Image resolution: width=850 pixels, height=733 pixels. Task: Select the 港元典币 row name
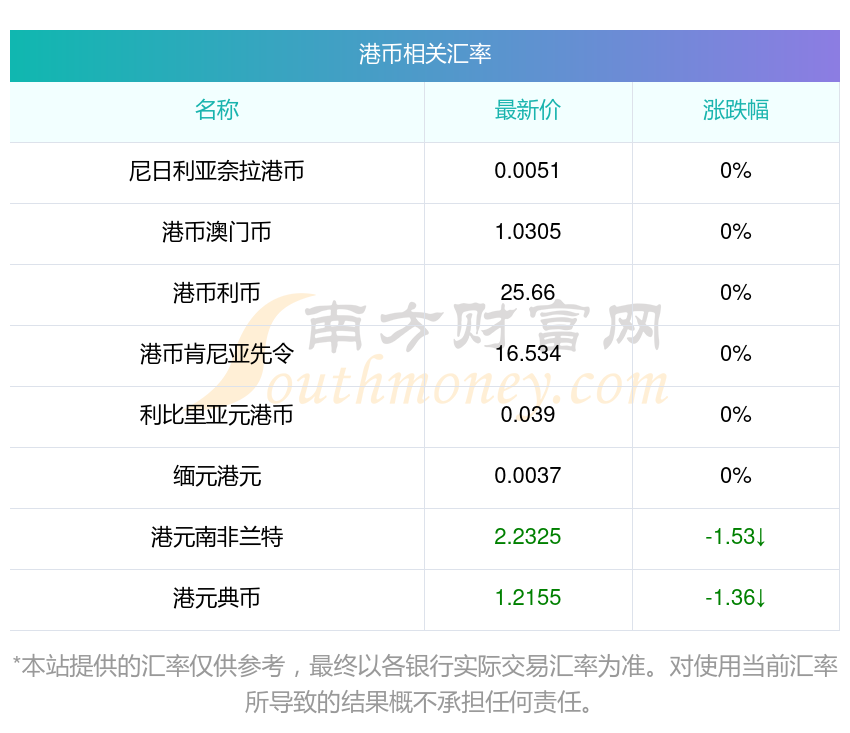[217, 598]
